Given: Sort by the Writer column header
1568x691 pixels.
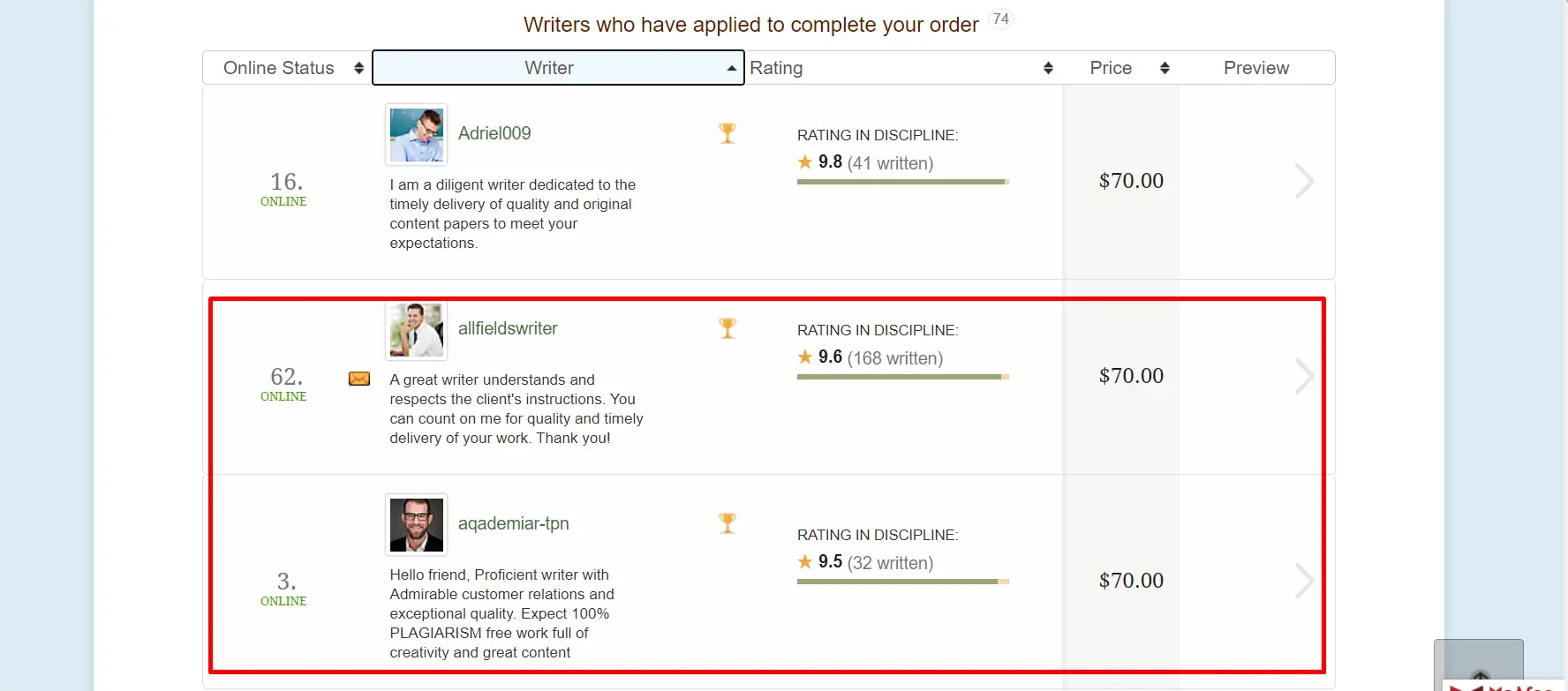Looking at the screenshot, I should click(558, 68).
